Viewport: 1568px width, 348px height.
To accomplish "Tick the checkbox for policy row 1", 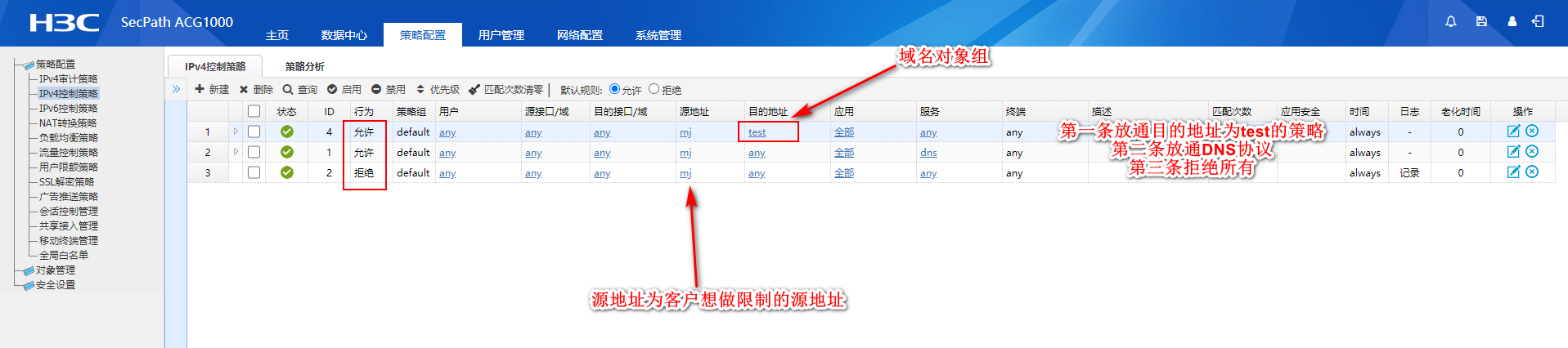I will point(254,132).
